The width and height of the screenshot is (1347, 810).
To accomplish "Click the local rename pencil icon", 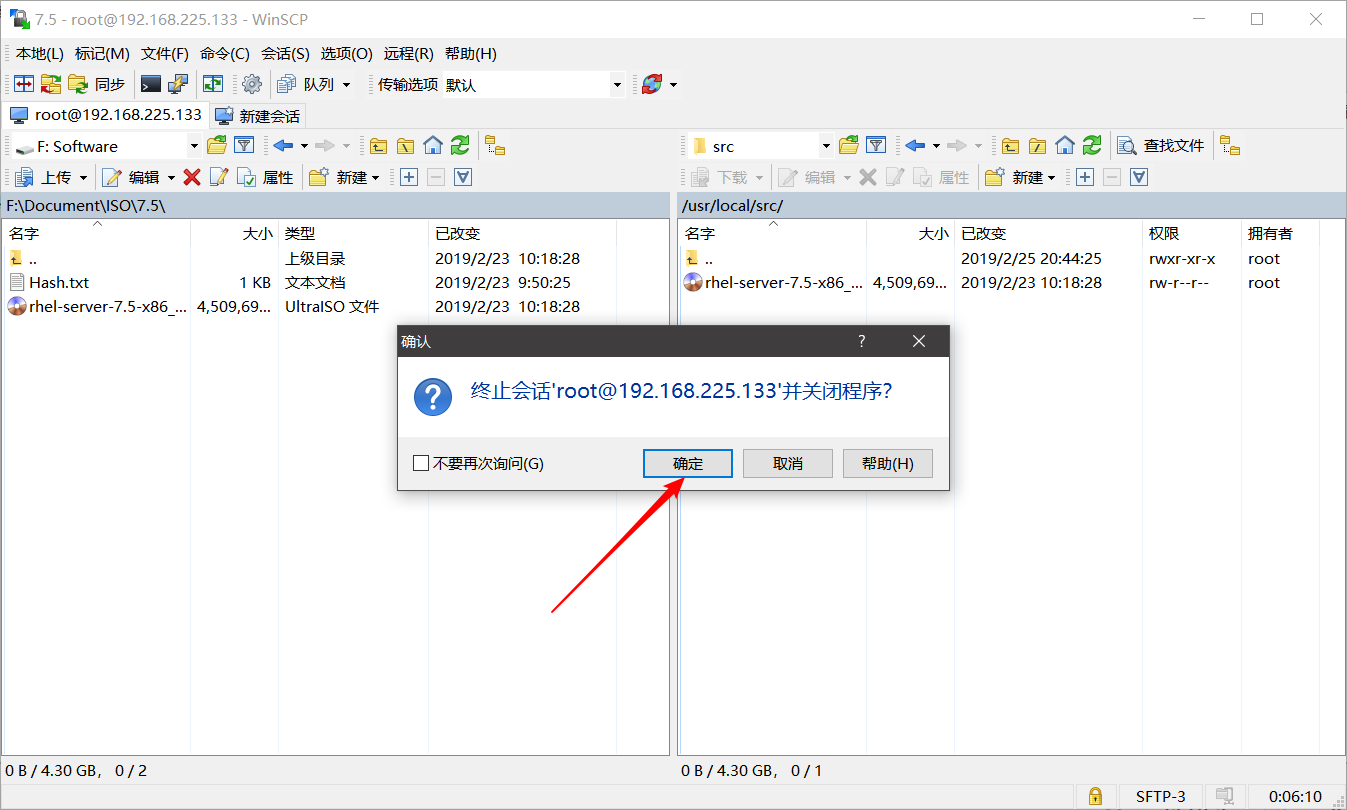I will pos(219,177).
